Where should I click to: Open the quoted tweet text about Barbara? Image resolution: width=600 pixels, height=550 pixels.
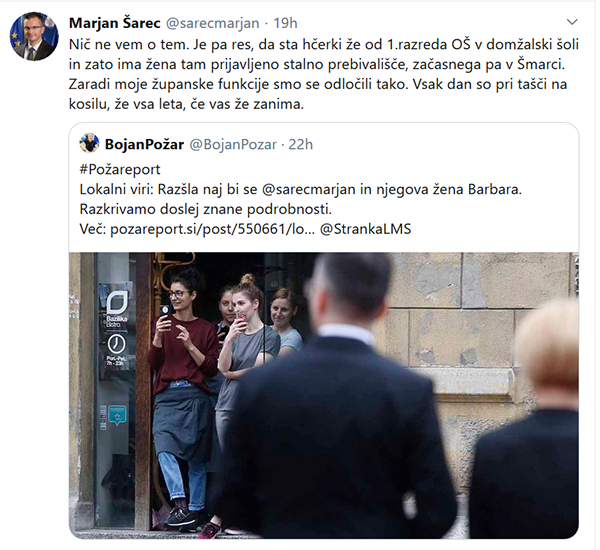point(300,199)
